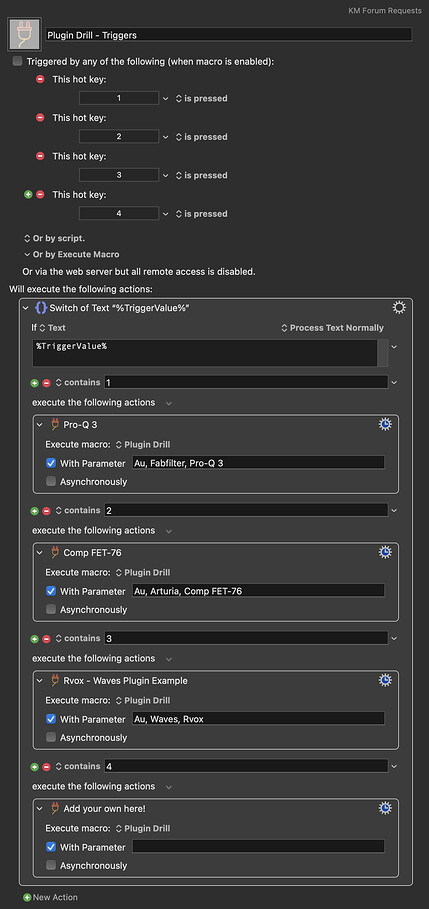Uncheck With Parameter for Comp FET-76
The image size is (429, 909).
click(x=51, y=591)
